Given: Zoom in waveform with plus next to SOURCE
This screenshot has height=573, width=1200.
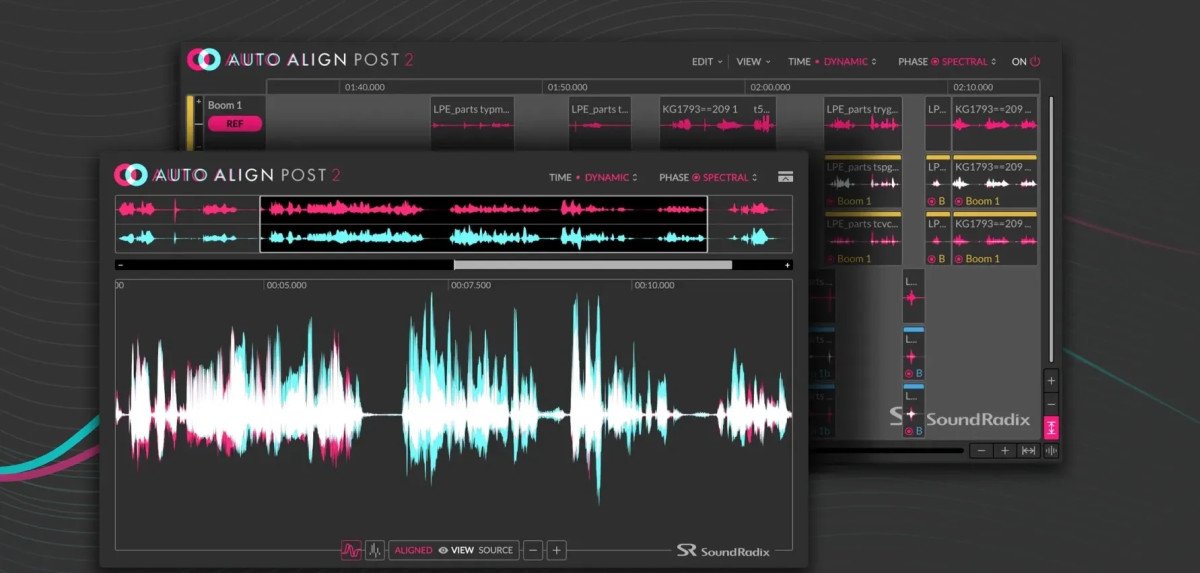Looking at the screenshot, I should (x=557, y=550).
